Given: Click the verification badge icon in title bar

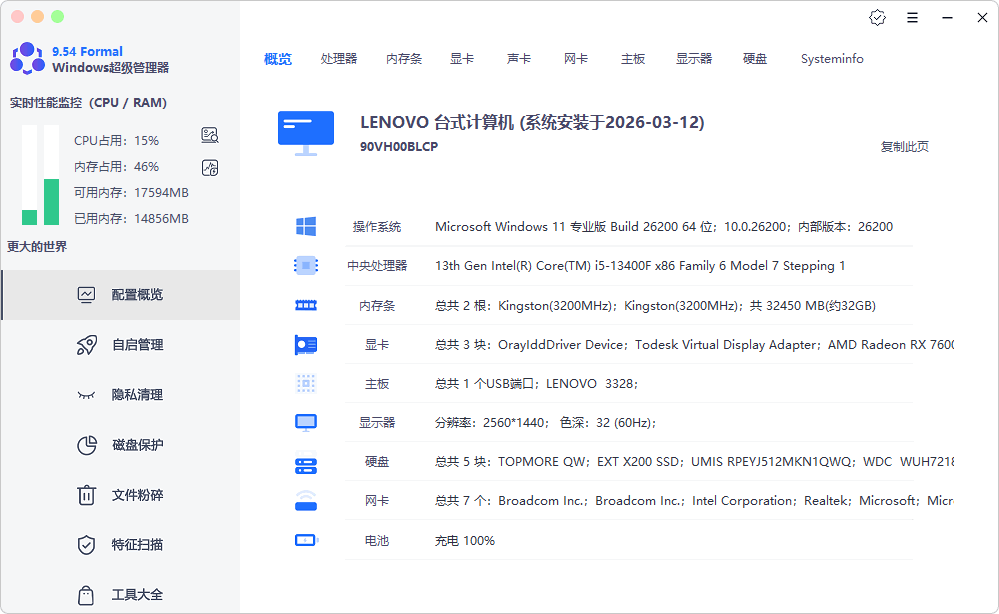Looking at the screenshot, I should pos(877,18).
